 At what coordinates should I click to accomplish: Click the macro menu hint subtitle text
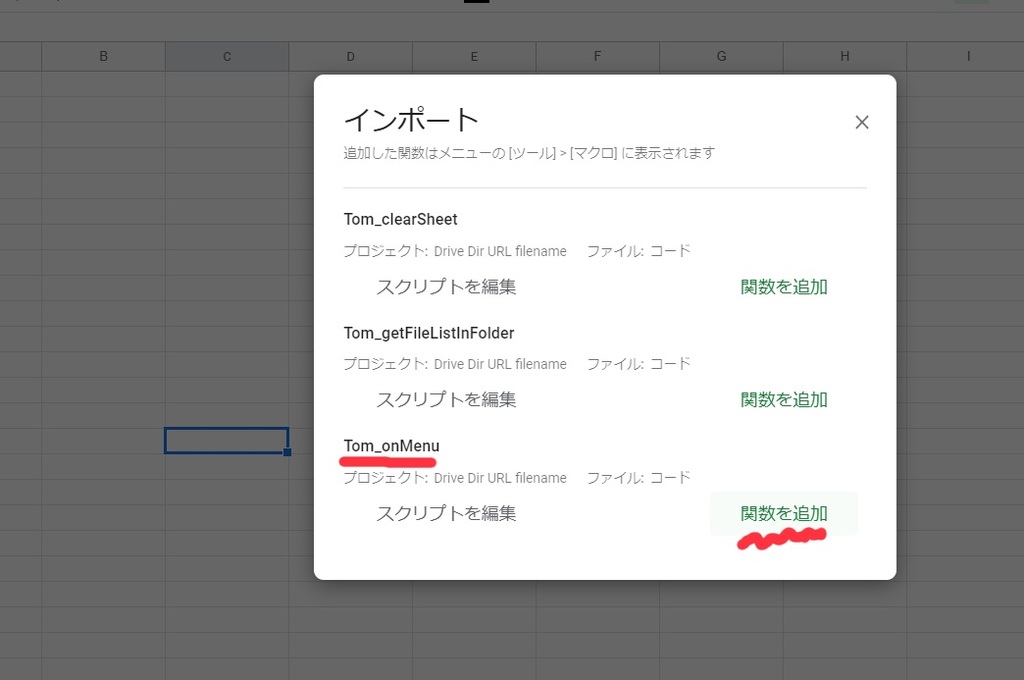[529, 153]
